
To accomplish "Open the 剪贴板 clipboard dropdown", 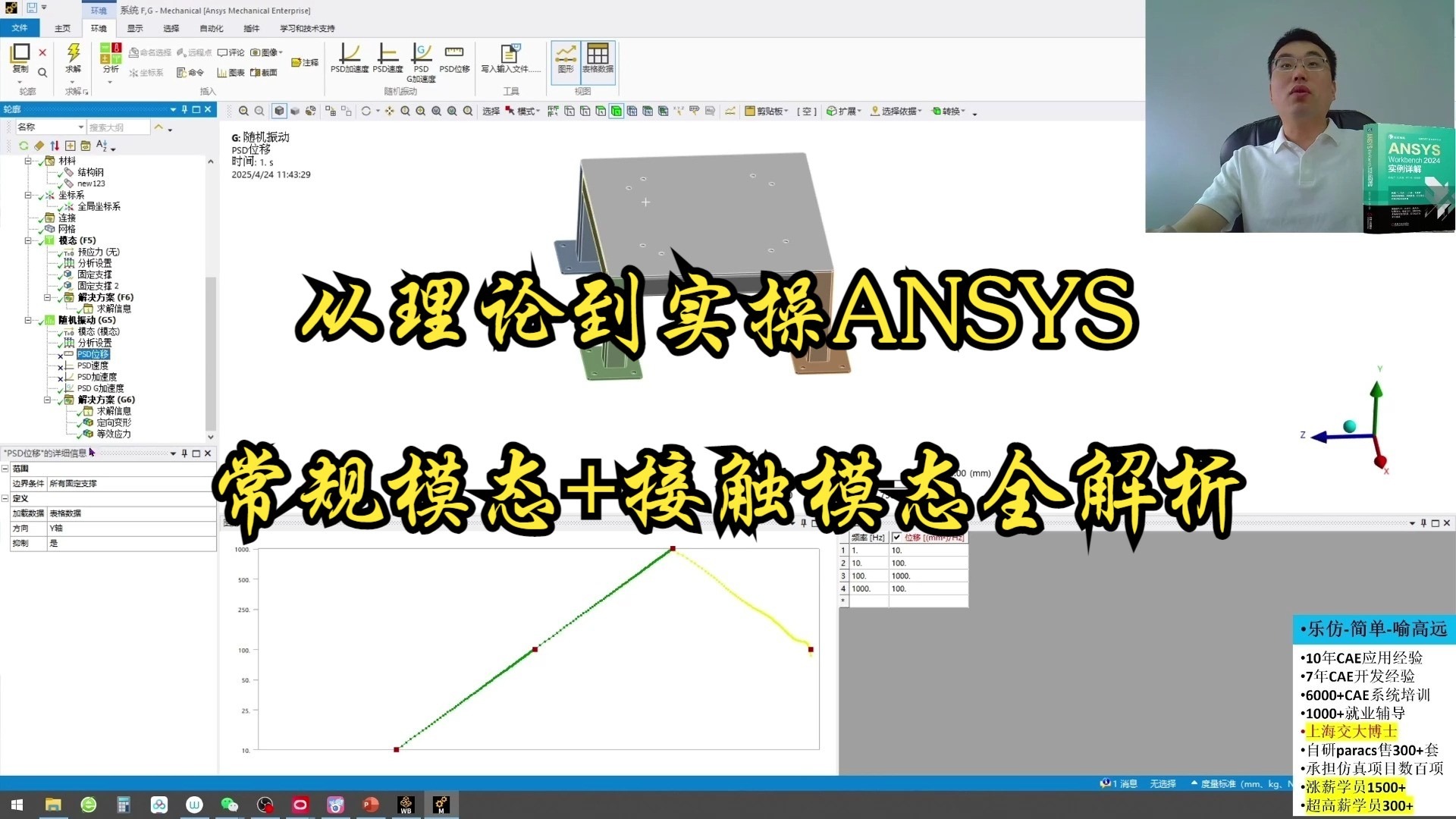I will click(767, 111).
